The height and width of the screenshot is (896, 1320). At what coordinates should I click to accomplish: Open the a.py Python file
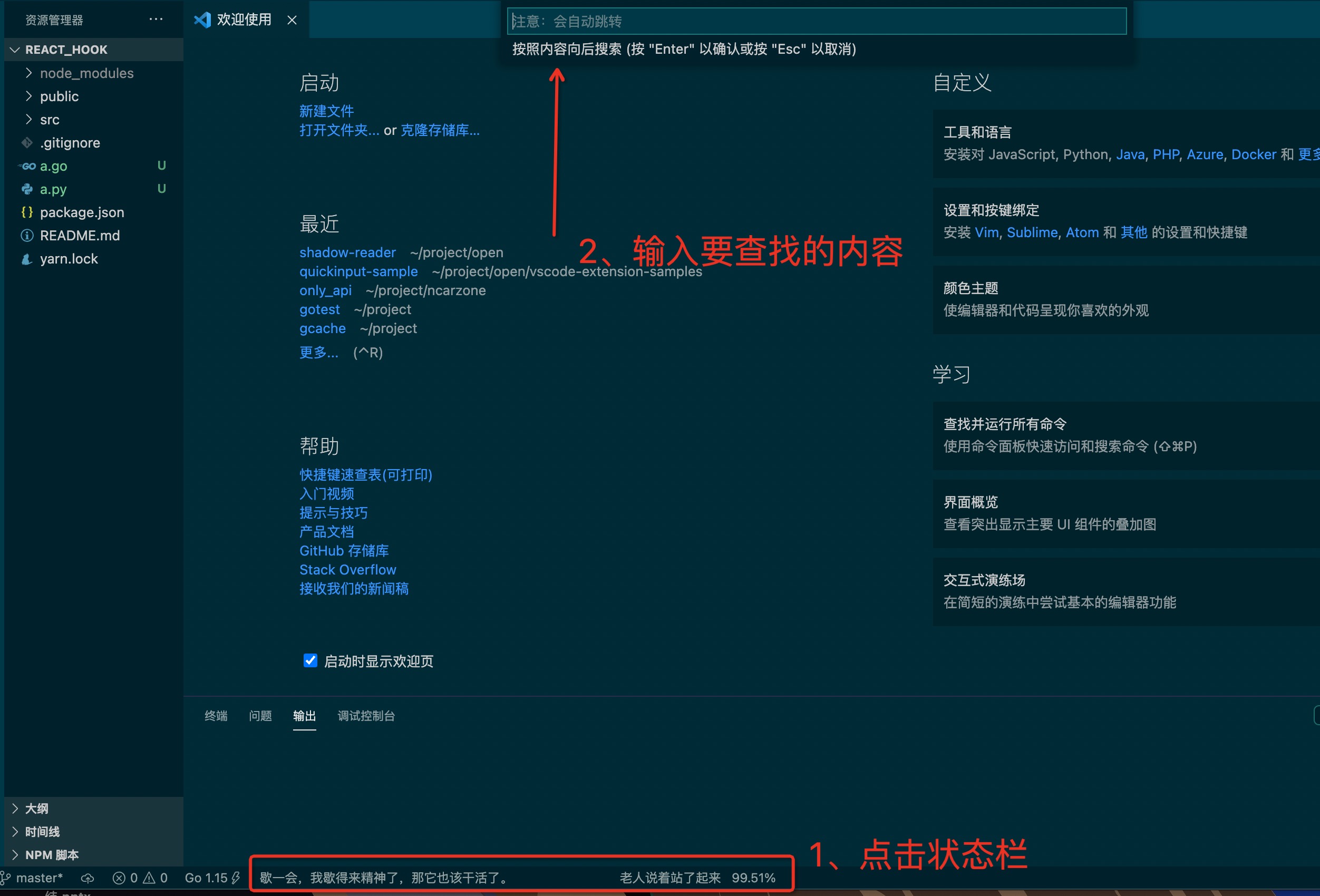tap(53, 189)
